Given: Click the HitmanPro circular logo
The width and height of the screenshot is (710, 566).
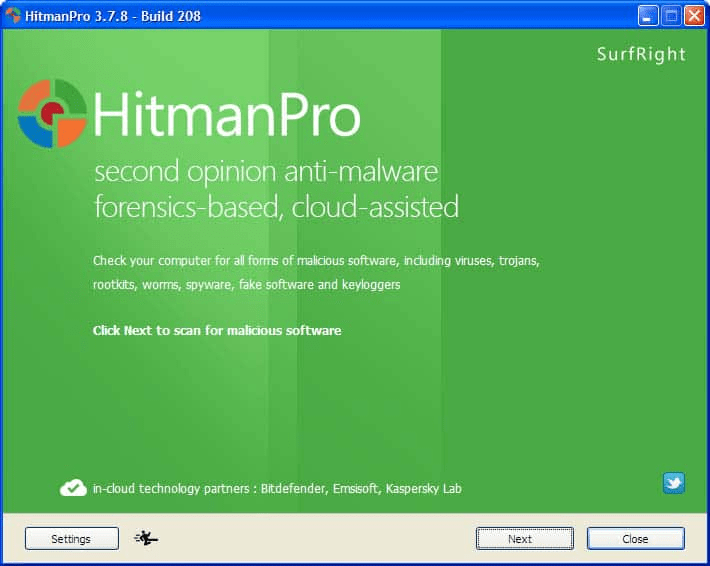Looking at the screenshot, I should click(x=52, y=113).
